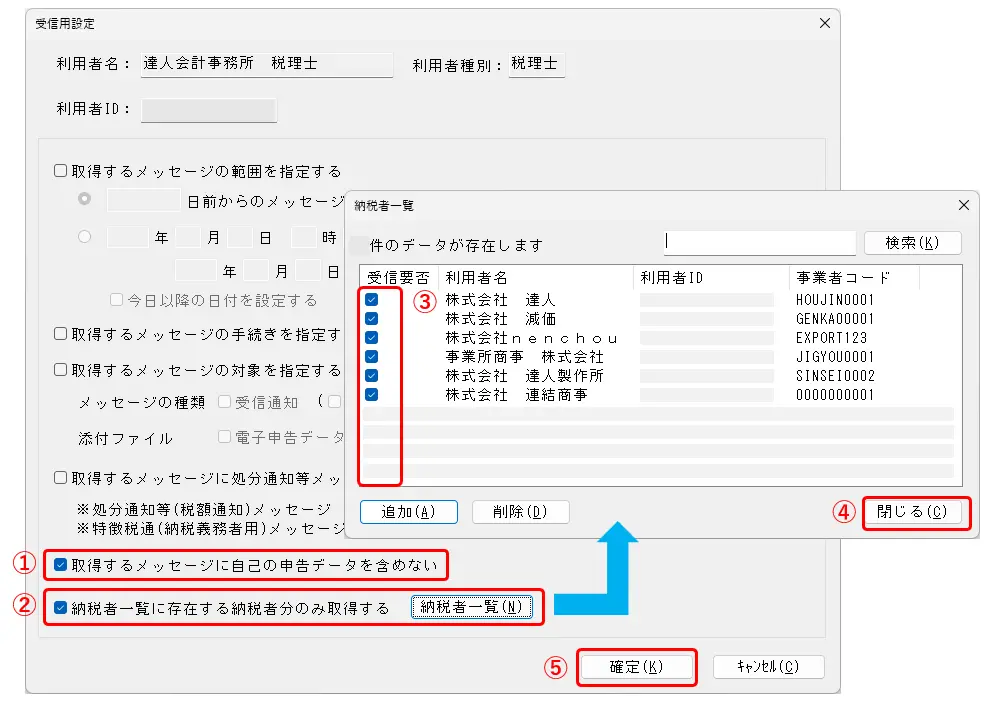This screenshot has height=701, width=995.
Task: Click the キャンセル(C) cancel button
Action: (x=768, y=667)
